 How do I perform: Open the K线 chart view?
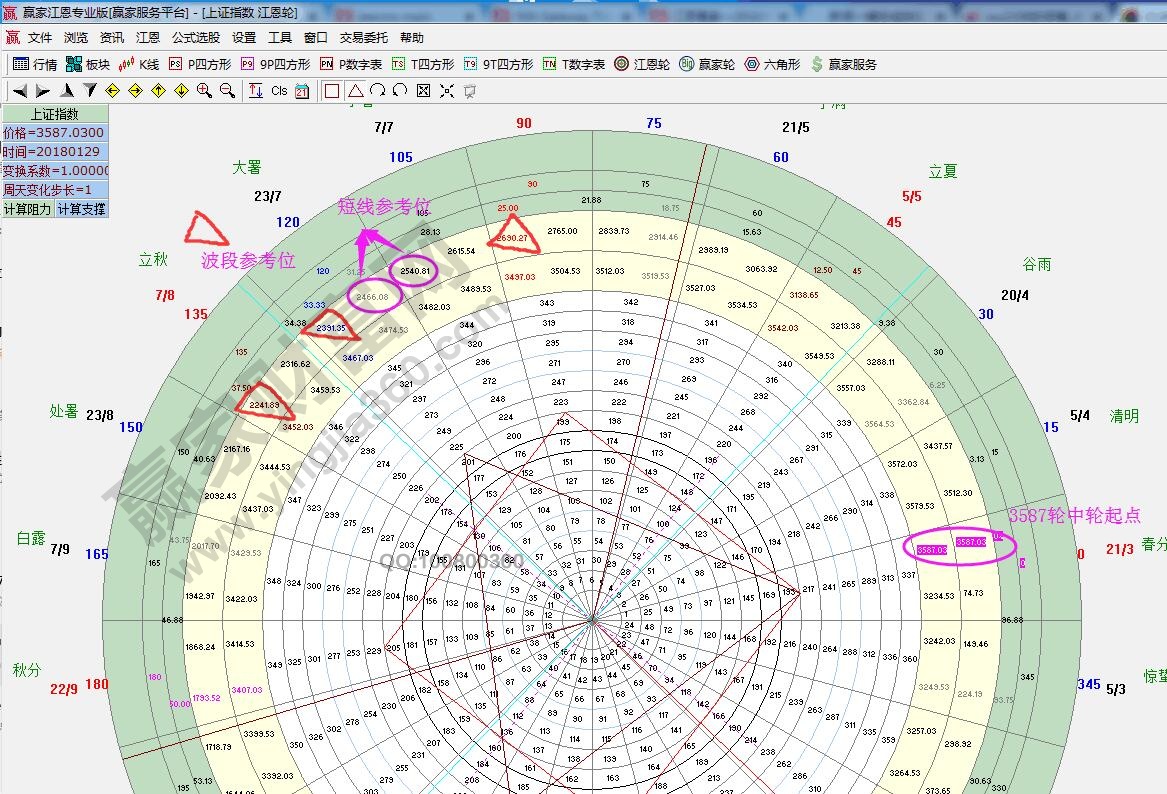pyautogui.click(x=139, y=64)
